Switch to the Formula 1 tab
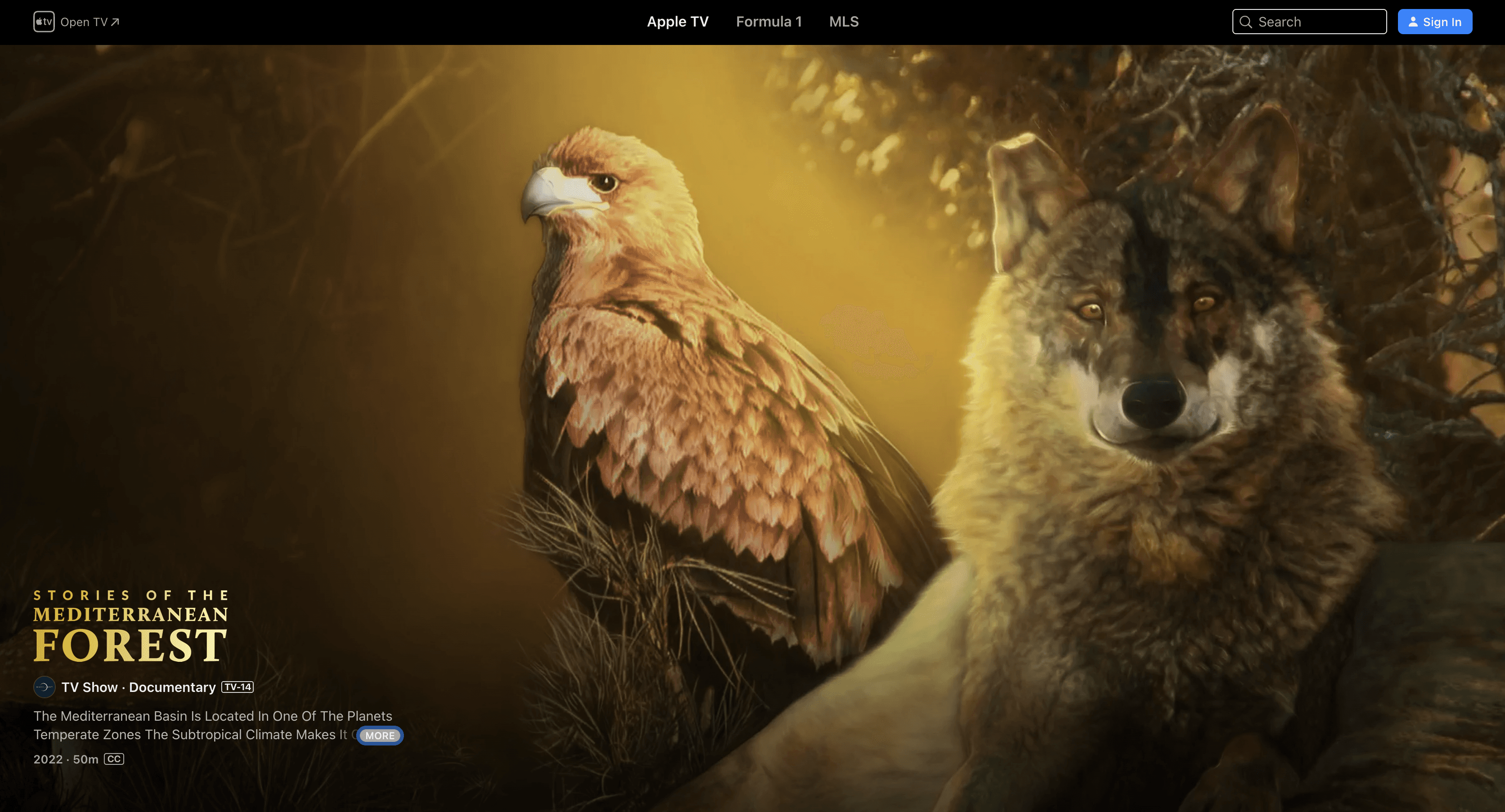This screenshot has width=1505, height=812. (x=769, y=22)
